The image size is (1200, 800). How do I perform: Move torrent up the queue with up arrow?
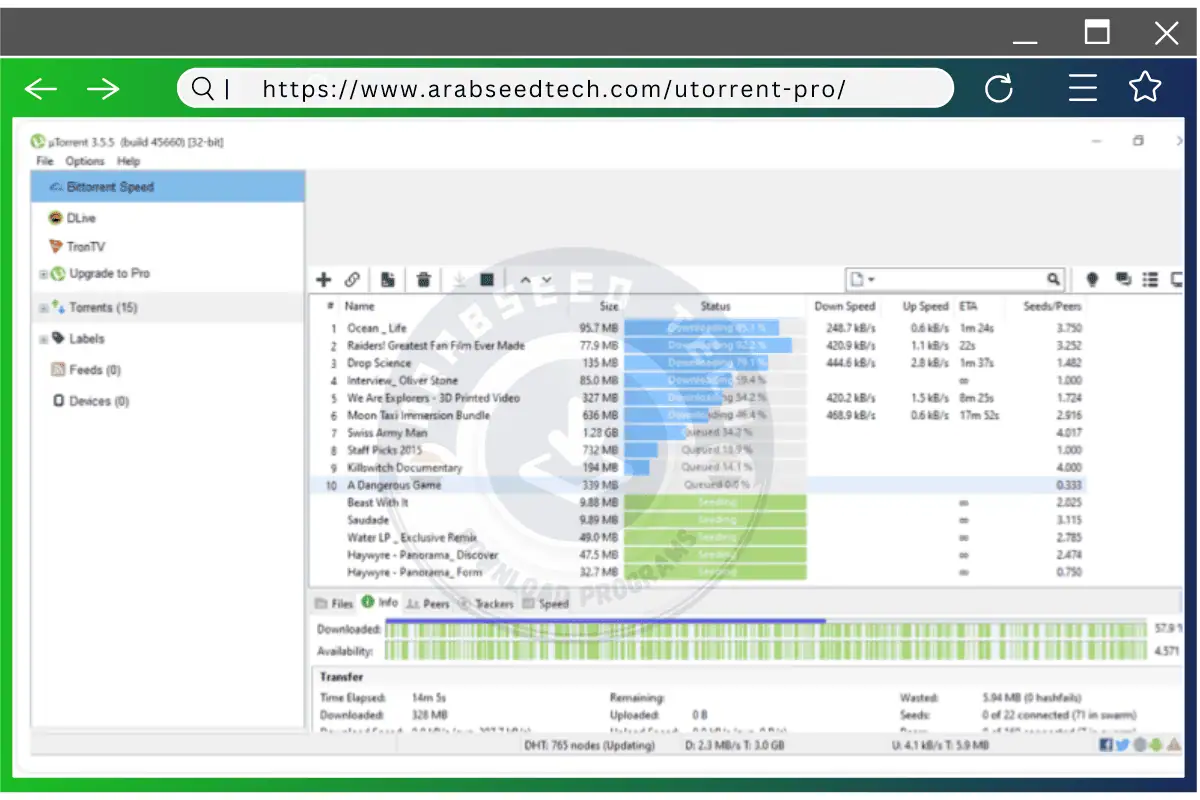click(525, 280)
